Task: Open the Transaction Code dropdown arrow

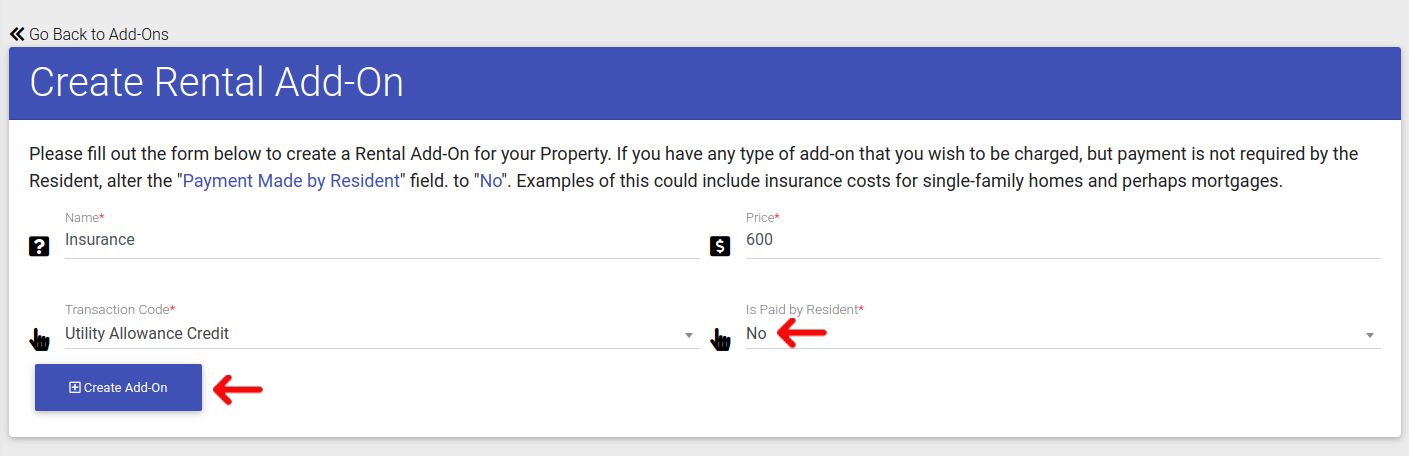Action: click(689, 335)
